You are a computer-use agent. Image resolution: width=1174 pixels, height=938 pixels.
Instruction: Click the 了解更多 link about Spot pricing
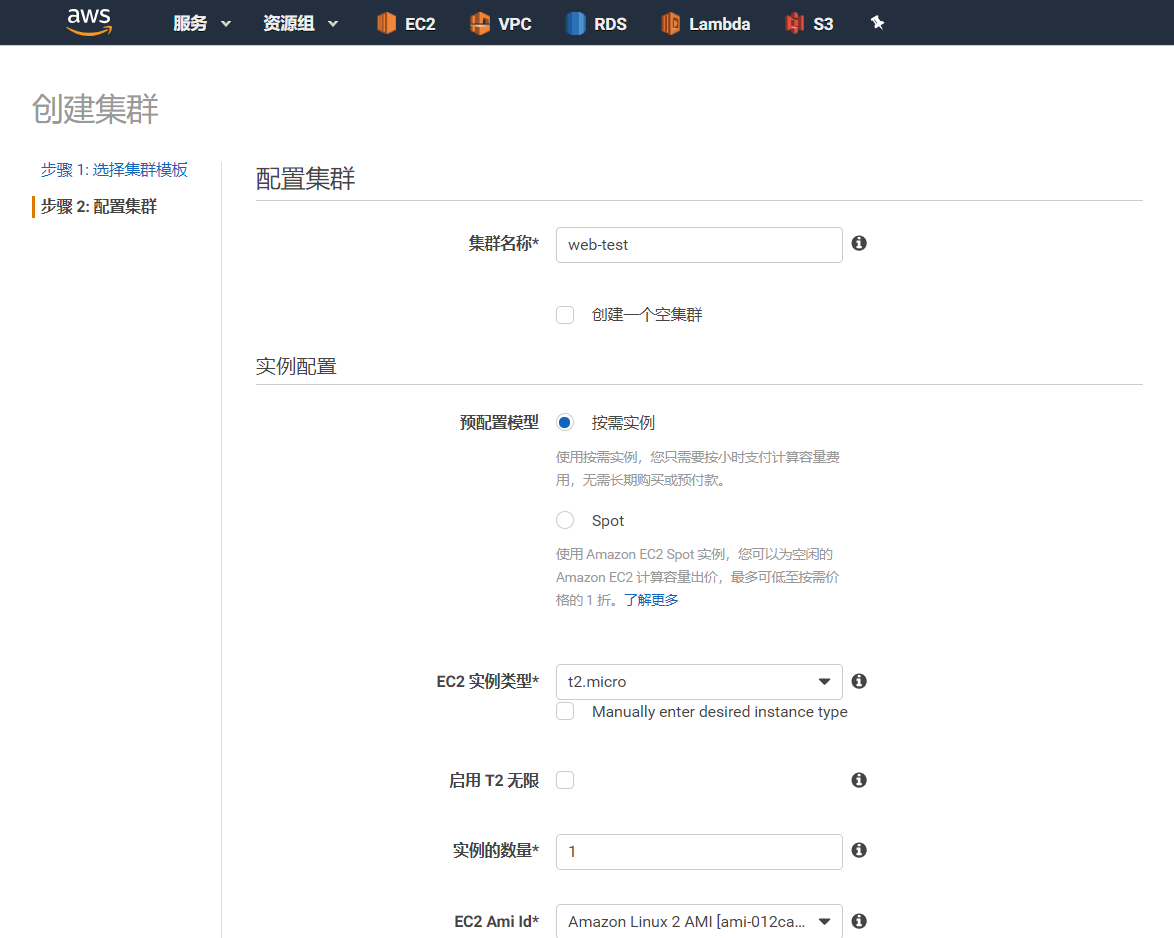pyautogui.click(x=651, y=599)
